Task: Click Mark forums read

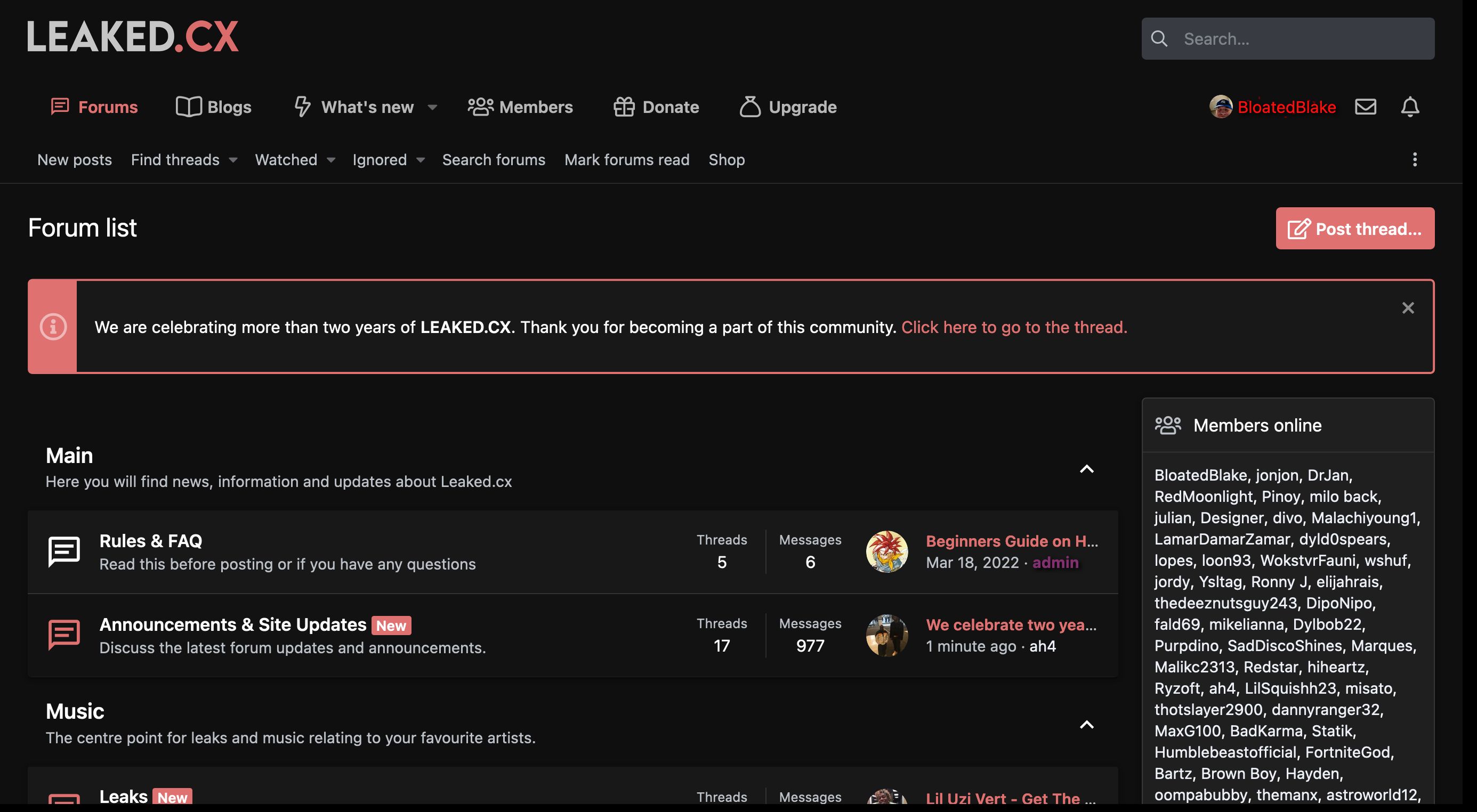Action: pos(627,159)
